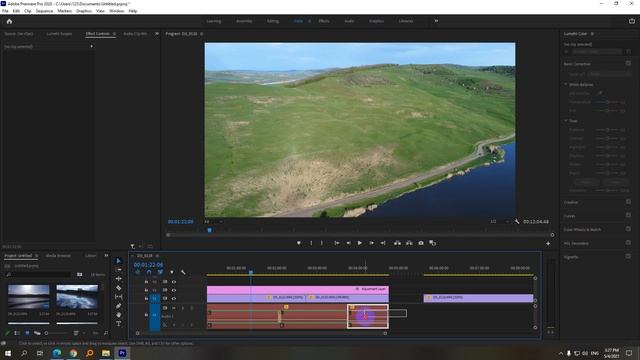Open the Window menu
Screen dimensions: 640x360
point(116,11)
